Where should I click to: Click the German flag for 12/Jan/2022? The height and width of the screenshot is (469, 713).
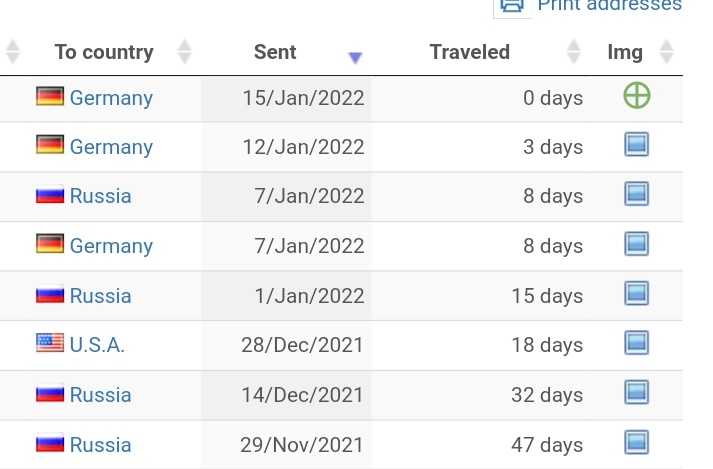pos(50,146)
